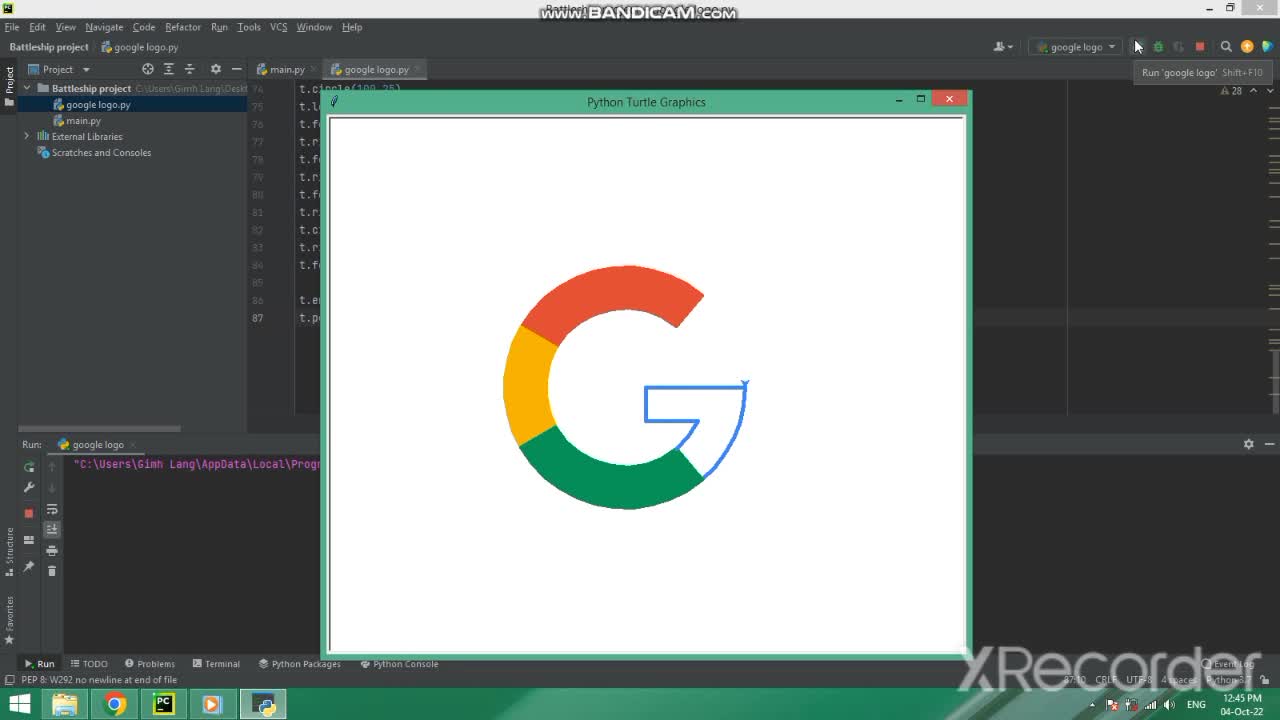Toggle soft-wrap in Run console
This screenshot has width=1280, height=720.
(52, 509)
